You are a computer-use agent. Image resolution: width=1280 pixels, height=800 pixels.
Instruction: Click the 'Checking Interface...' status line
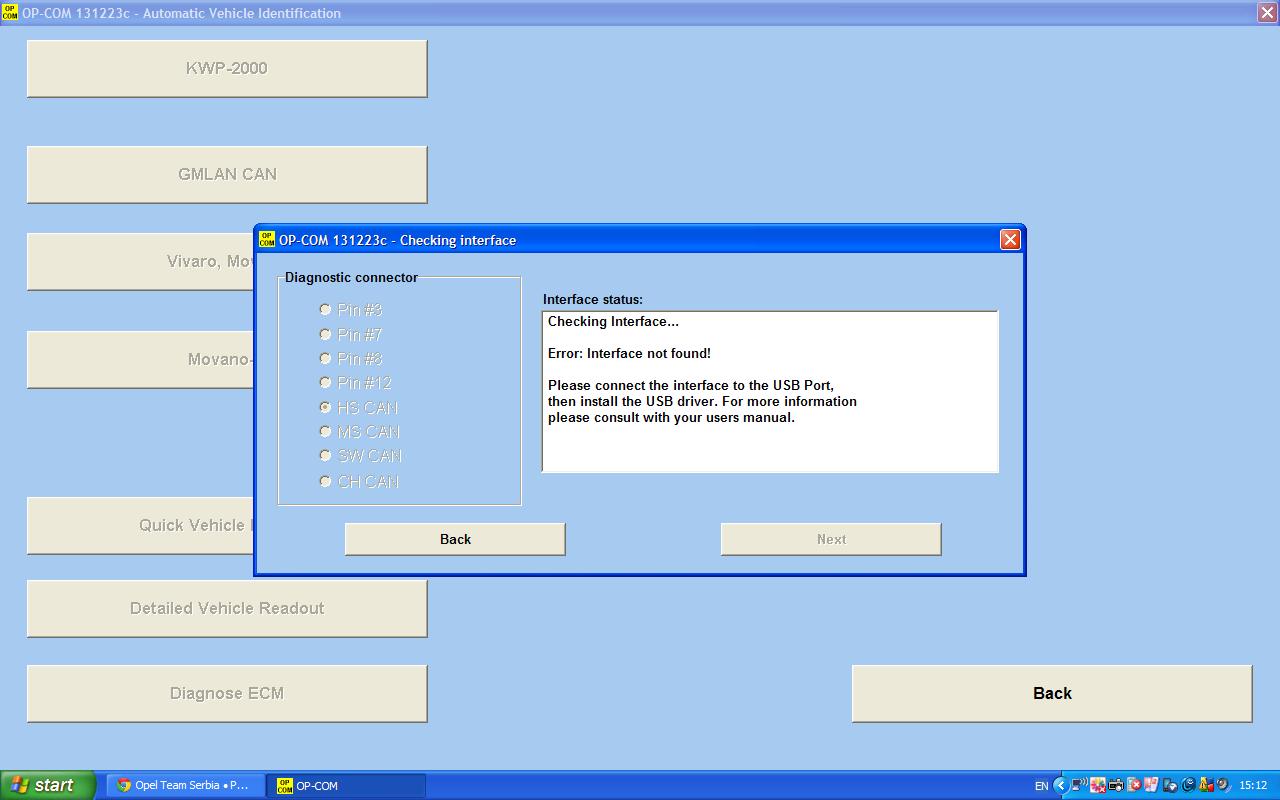613,321
